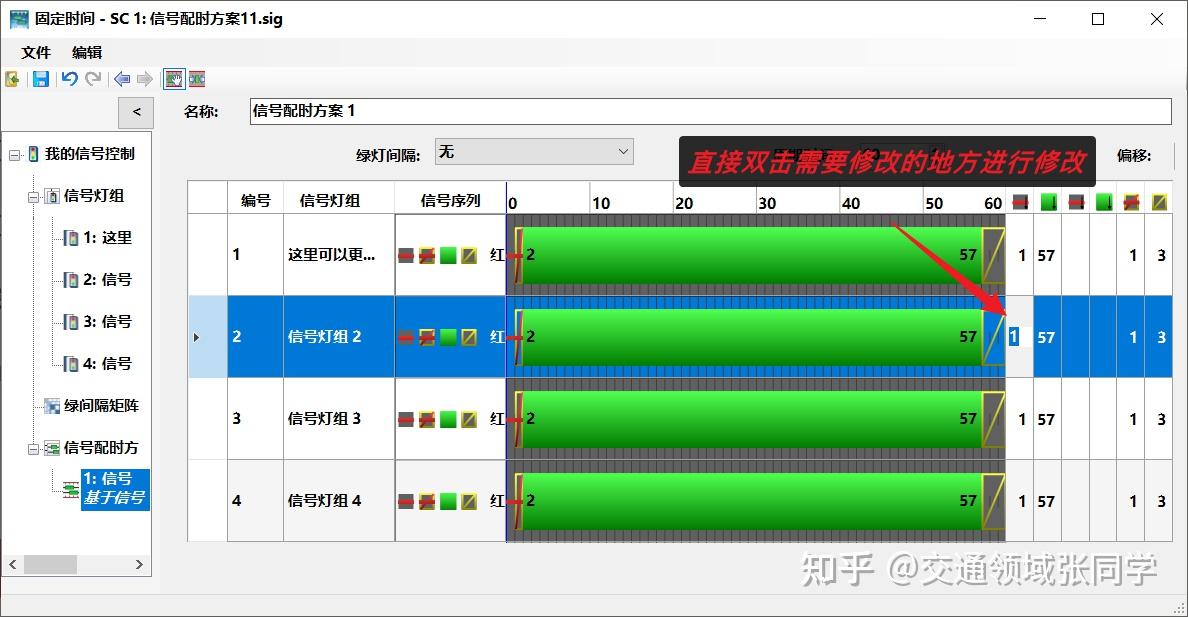Click the green phase bar of 信号灯组 3
The height and width of the screenshot is (617, 1188).
point(750,419)
